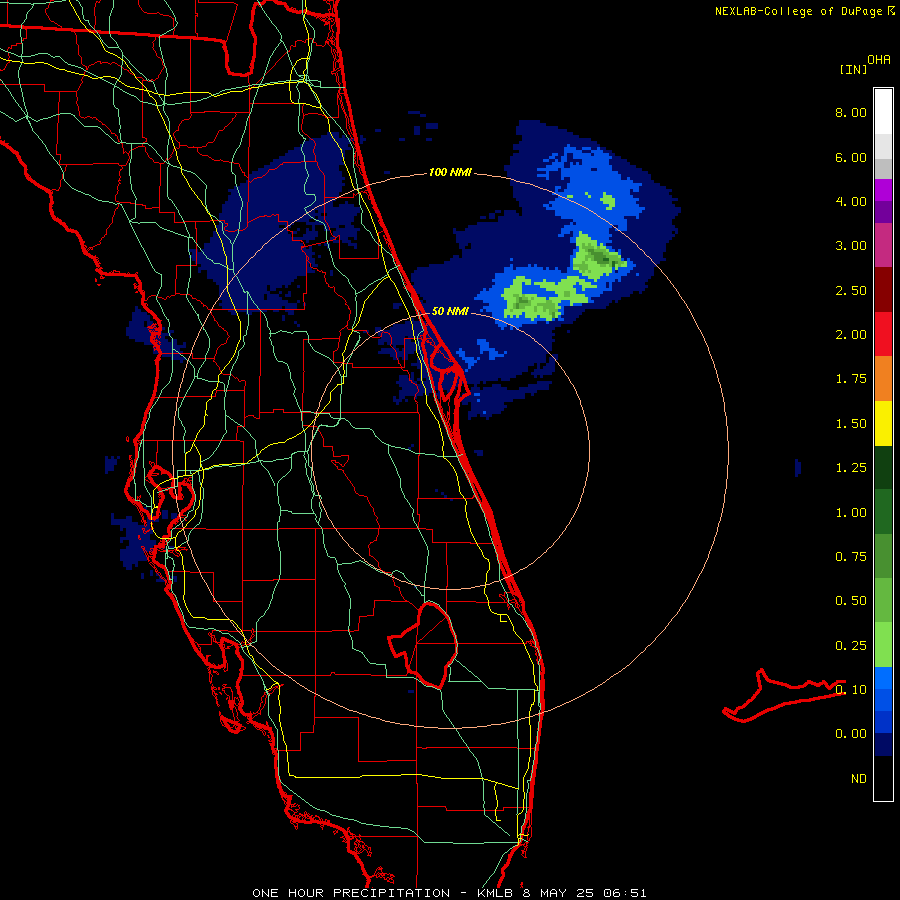Image resolution: width=900 pixels, height=900 pixels.
Task: Click the 2.00 legend value
Action: point(851,335)
